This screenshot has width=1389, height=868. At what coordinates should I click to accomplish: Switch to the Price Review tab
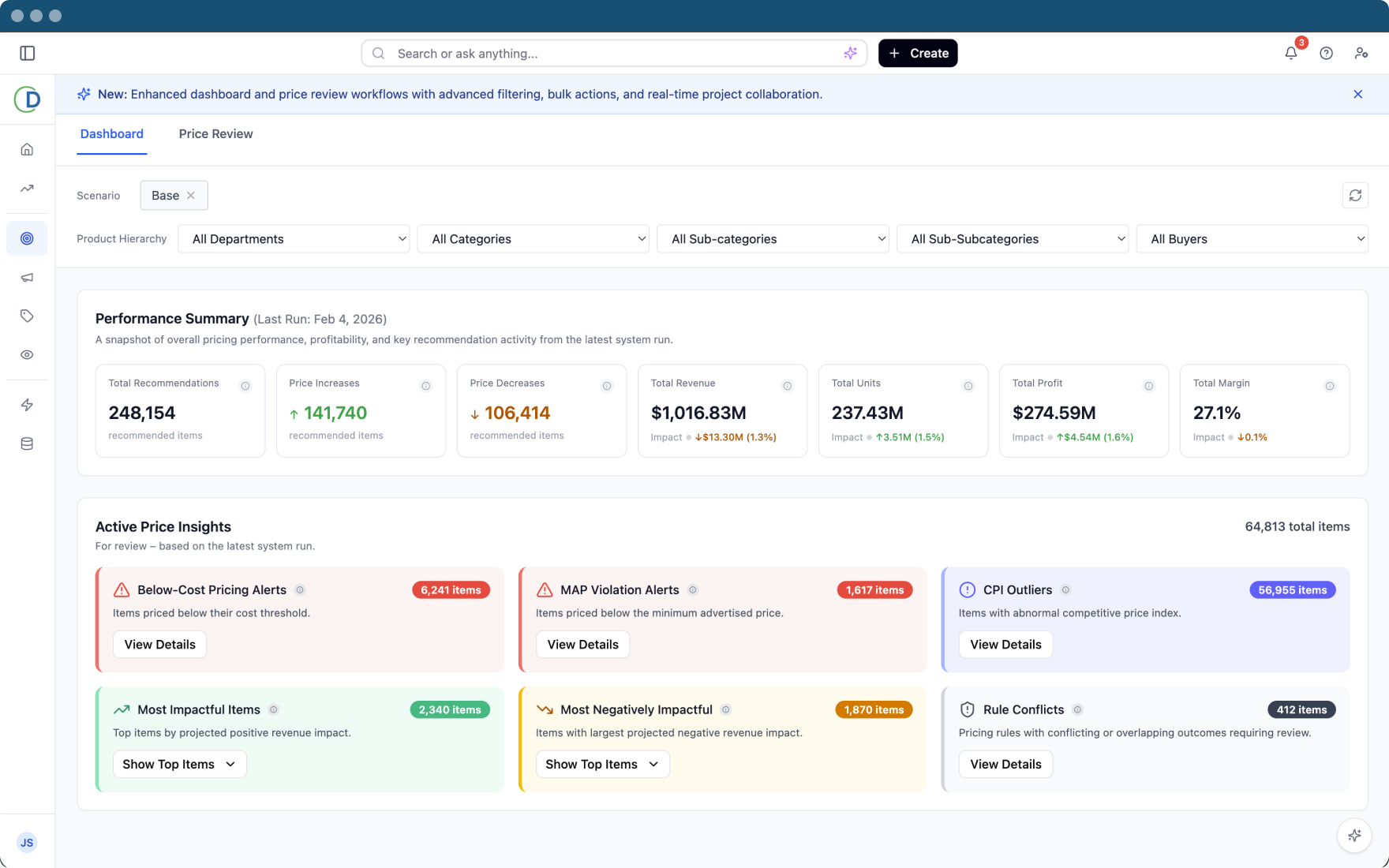[215, 134]
